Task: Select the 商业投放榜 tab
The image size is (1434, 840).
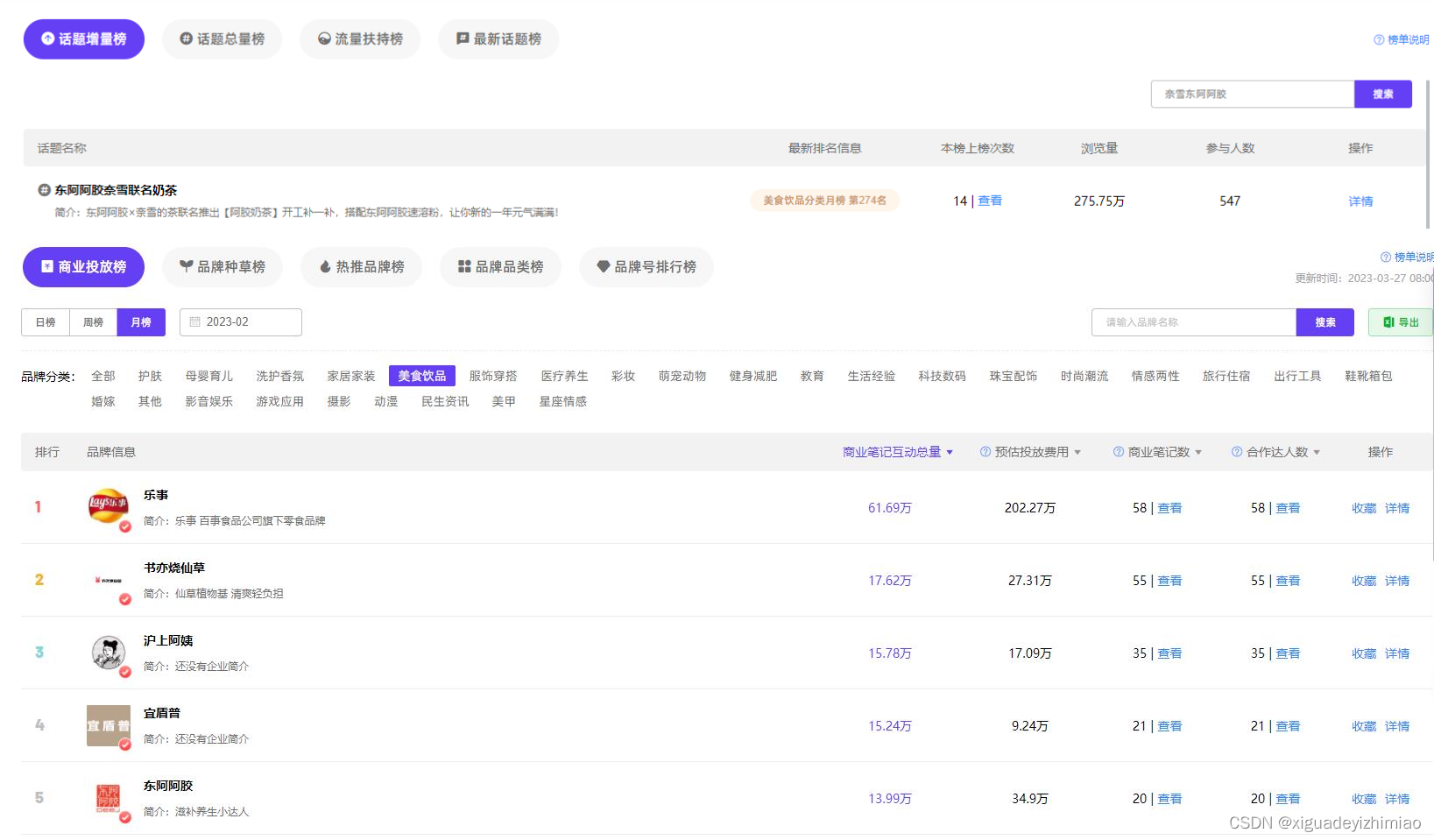Action: pyautogui.click(x=83, y=267)
